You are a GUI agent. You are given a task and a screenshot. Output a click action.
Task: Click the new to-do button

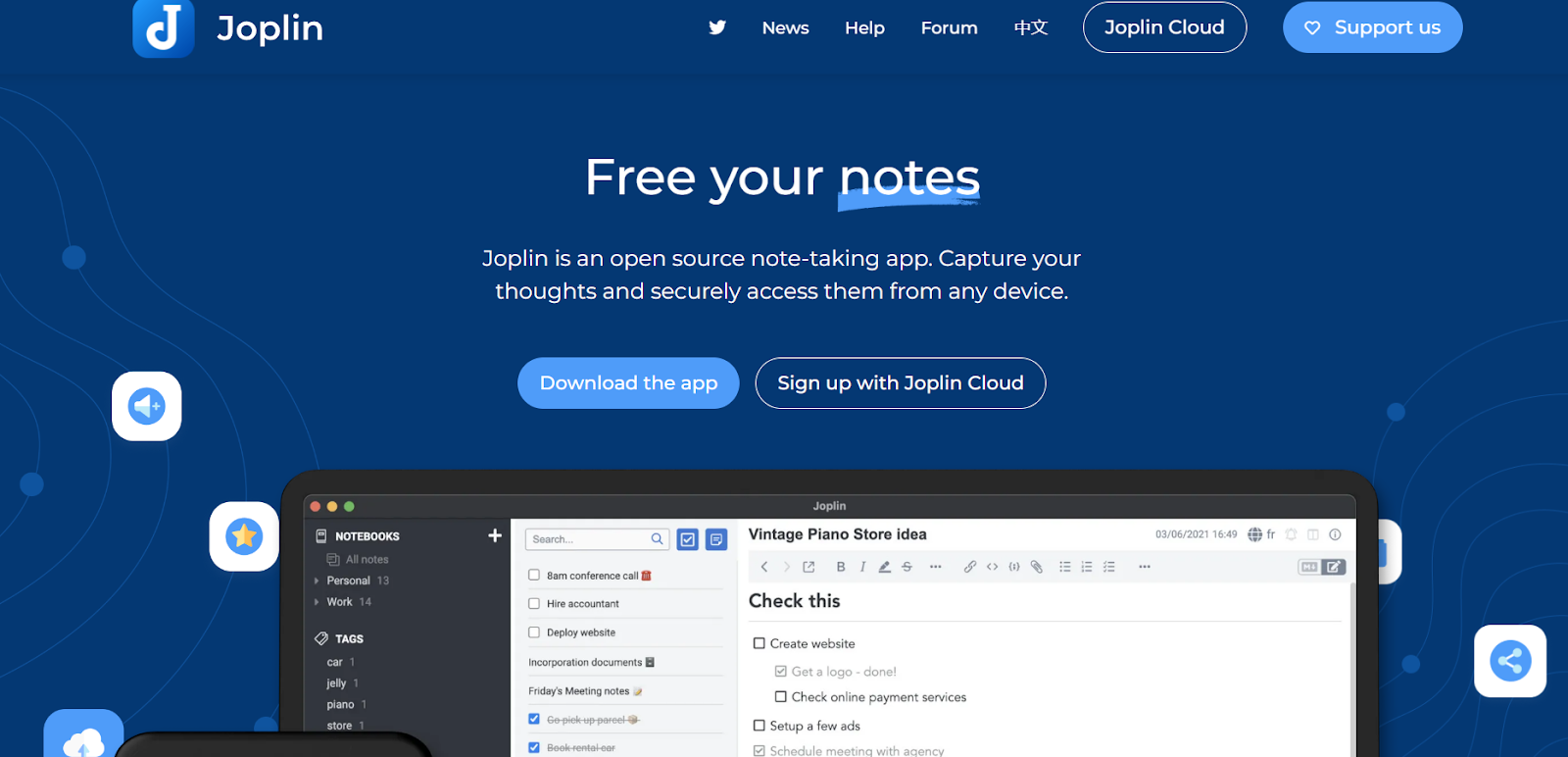[688, 539]
